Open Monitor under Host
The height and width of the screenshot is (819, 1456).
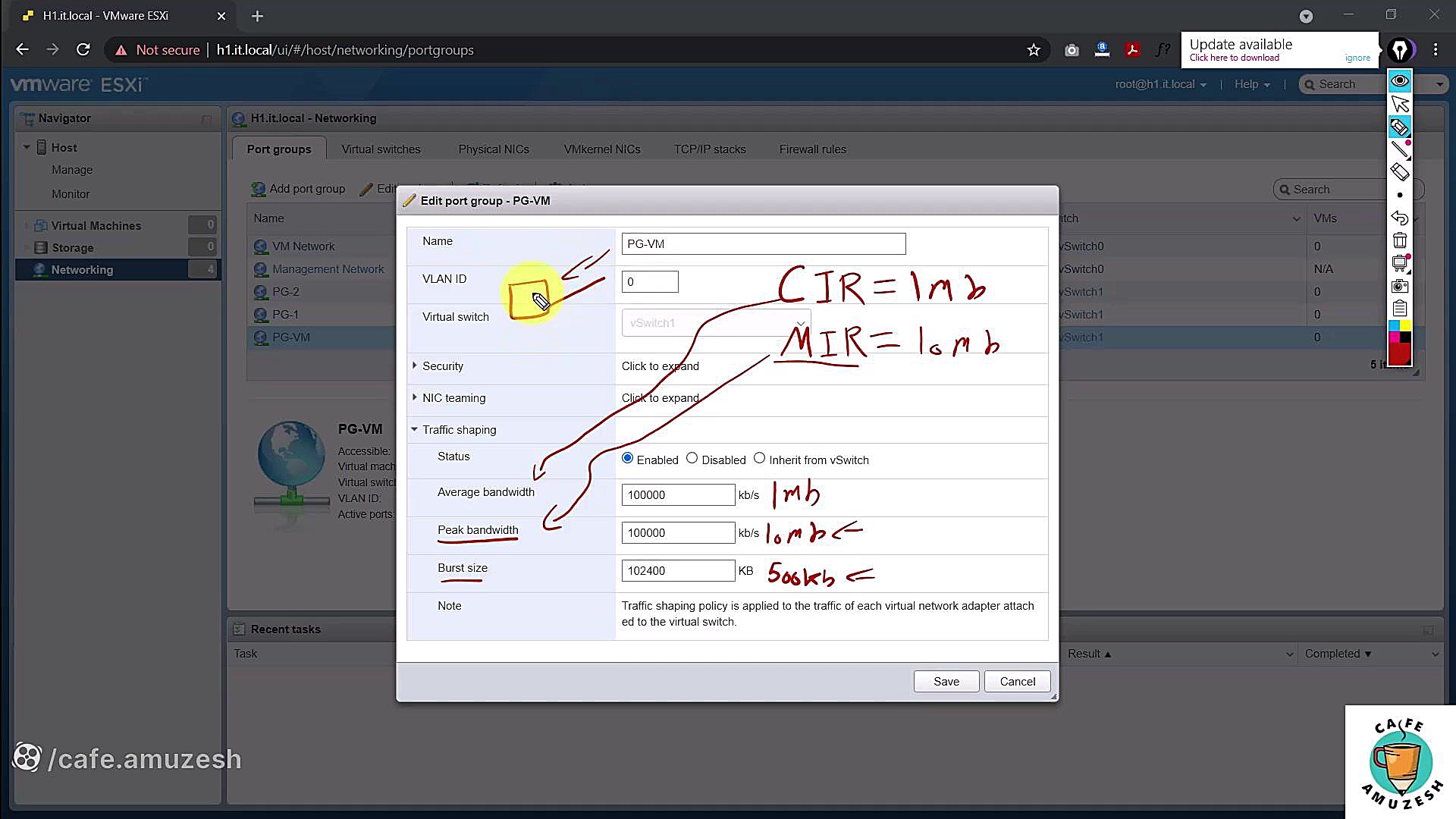click(71, 194)
